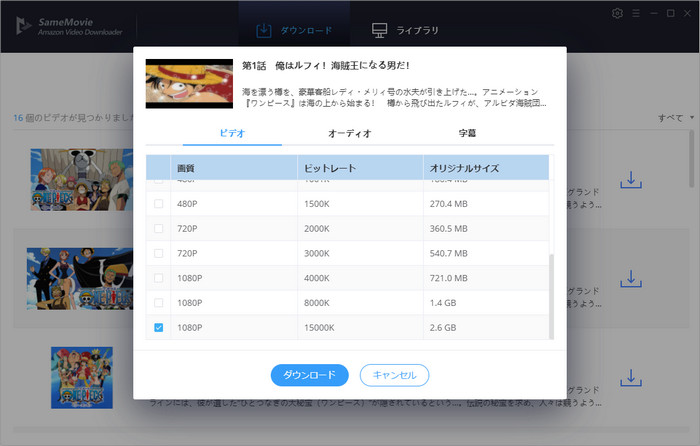Click download icon for first background video
This screenshot has height=446, width=700.
click(631, 180)
